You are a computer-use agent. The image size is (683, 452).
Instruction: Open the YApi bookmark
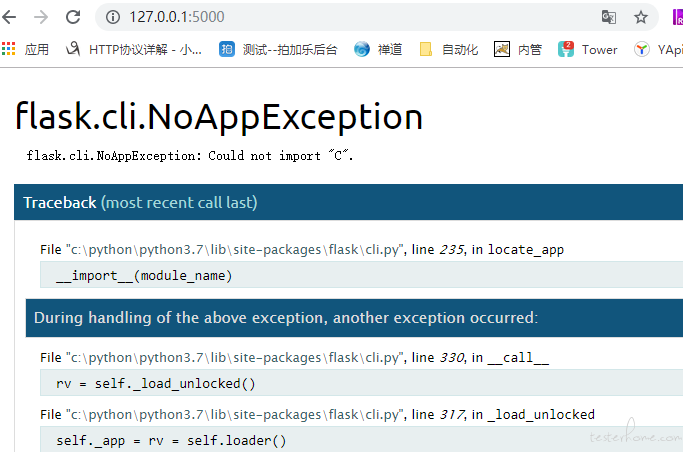(658, 49)
